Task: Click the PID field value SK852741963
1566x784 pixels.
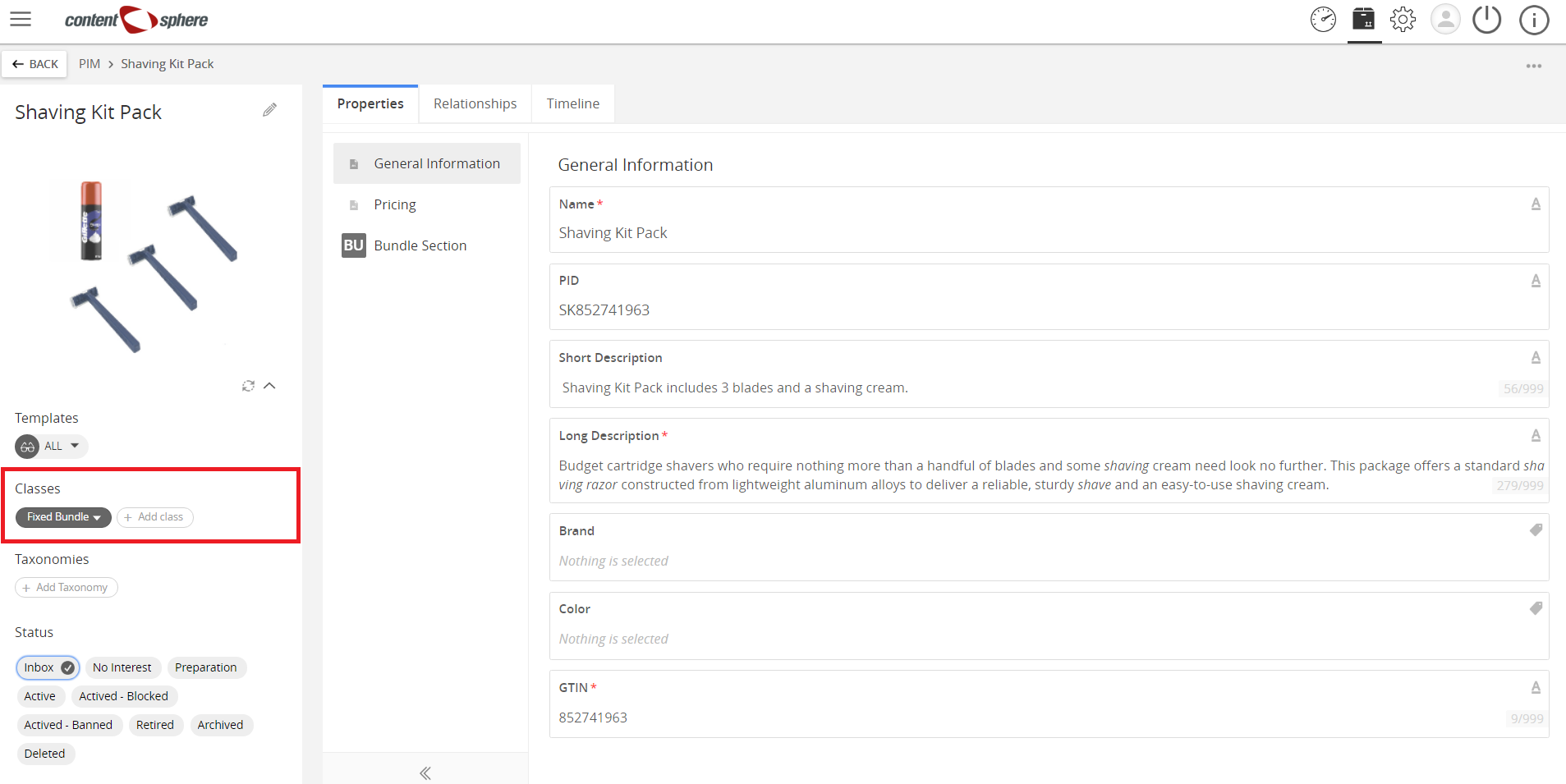Action: [x=604, y=310]
